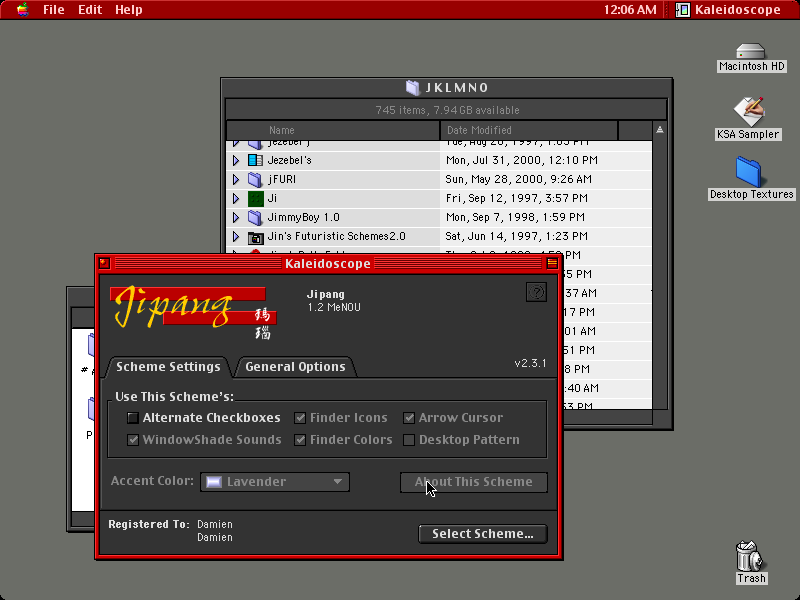The width and height of the screenshot is (800, 600).
Task: Expand Jin's Futuristic Schemes2.0 disclosure triangle
Action: point(236,237)
